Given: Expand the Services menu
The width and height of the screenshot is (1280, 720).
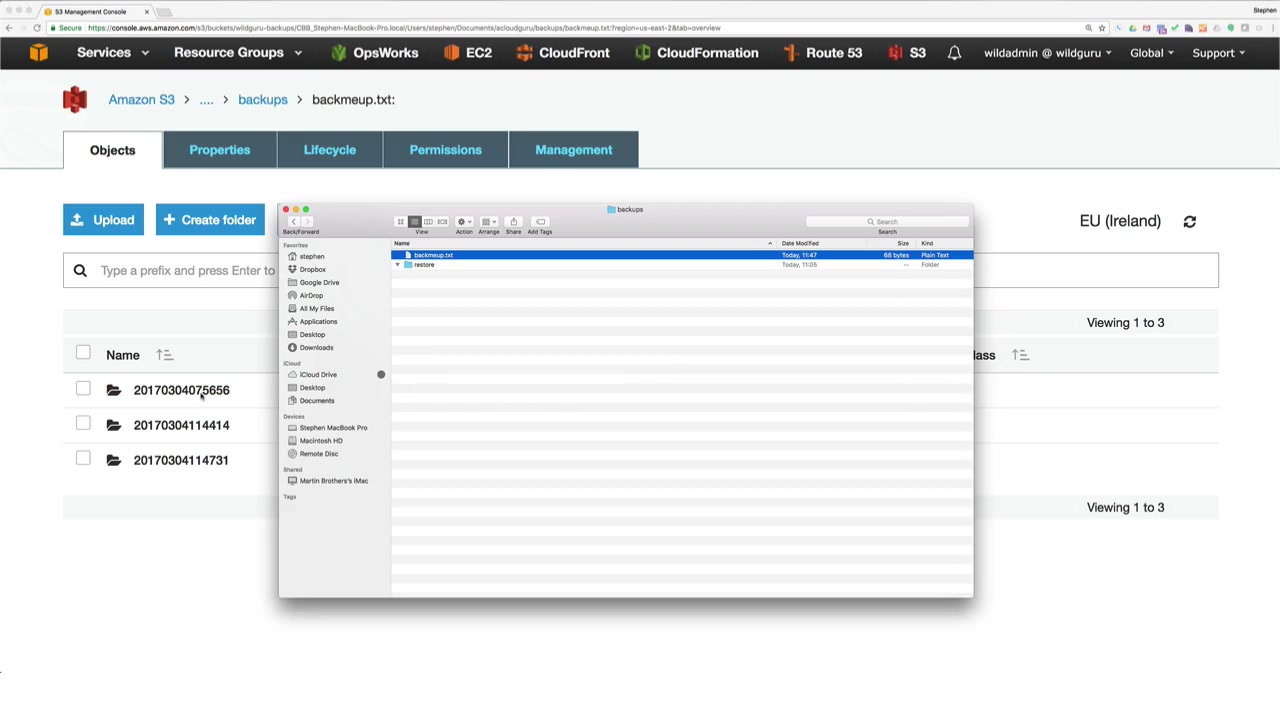Looking at the screenshot, I should coord(112,53).
